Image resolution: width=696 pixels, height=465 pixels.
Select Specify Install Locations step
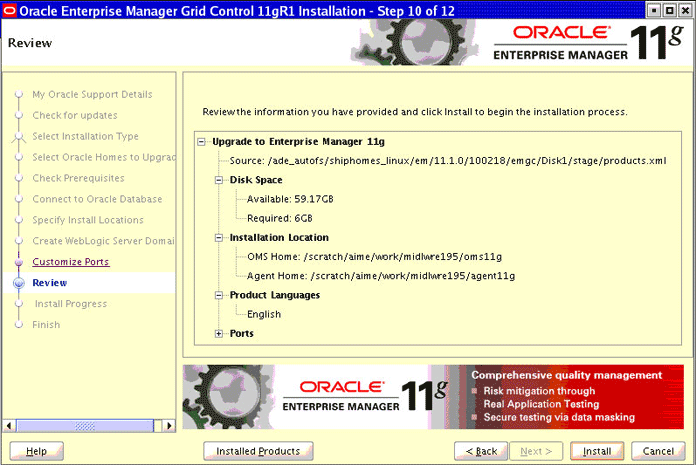click(x=88, y=220)
